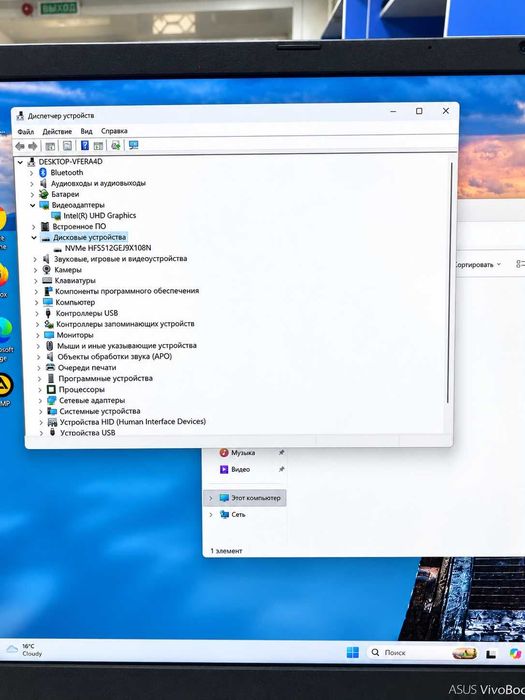This screenshot has width=525, height=700.
Task: Collapse the Видеоадаптеры category
Action: (33, 205)
